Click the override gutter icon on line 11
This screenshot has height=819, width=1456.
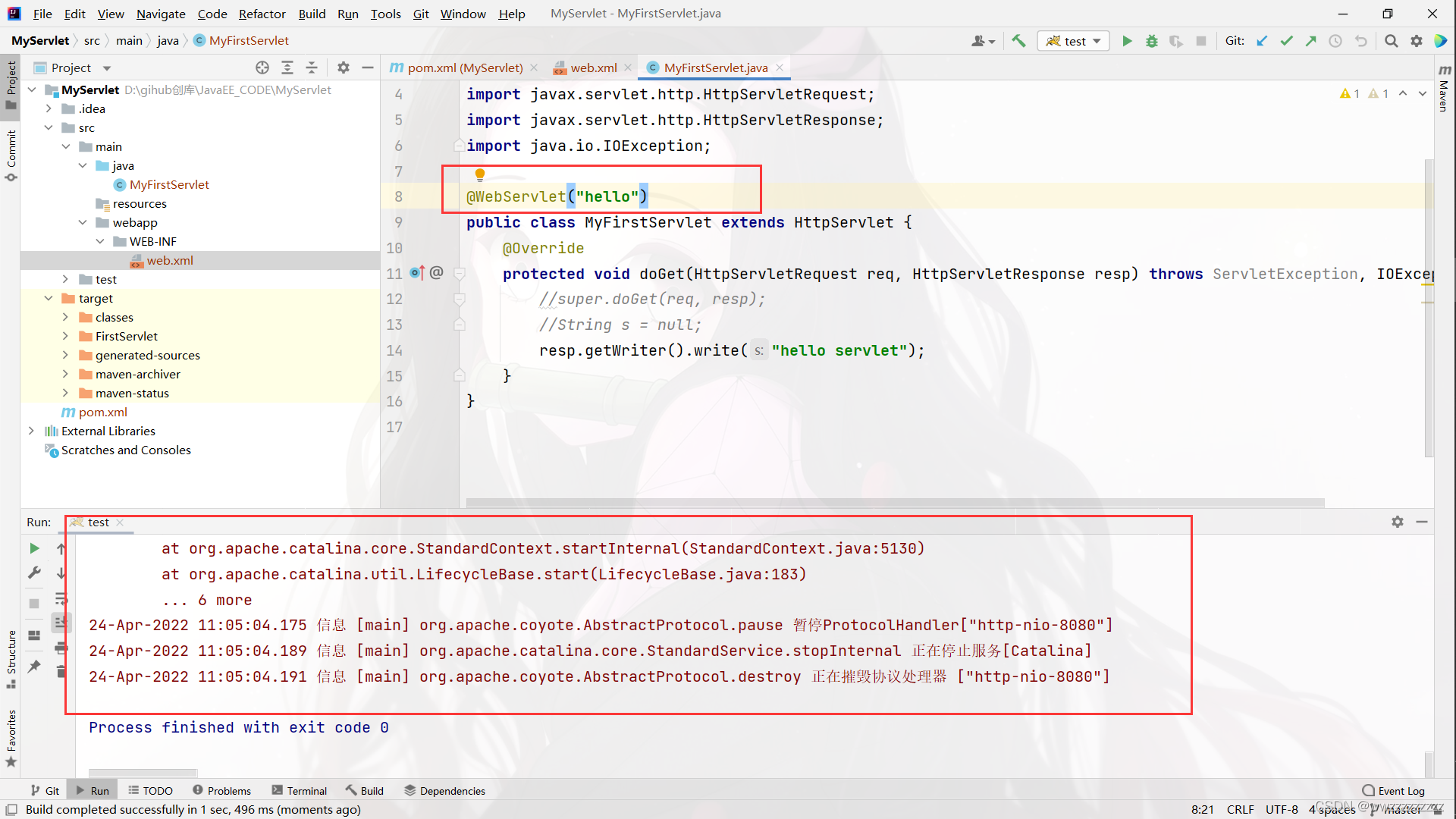coord(417,273)
